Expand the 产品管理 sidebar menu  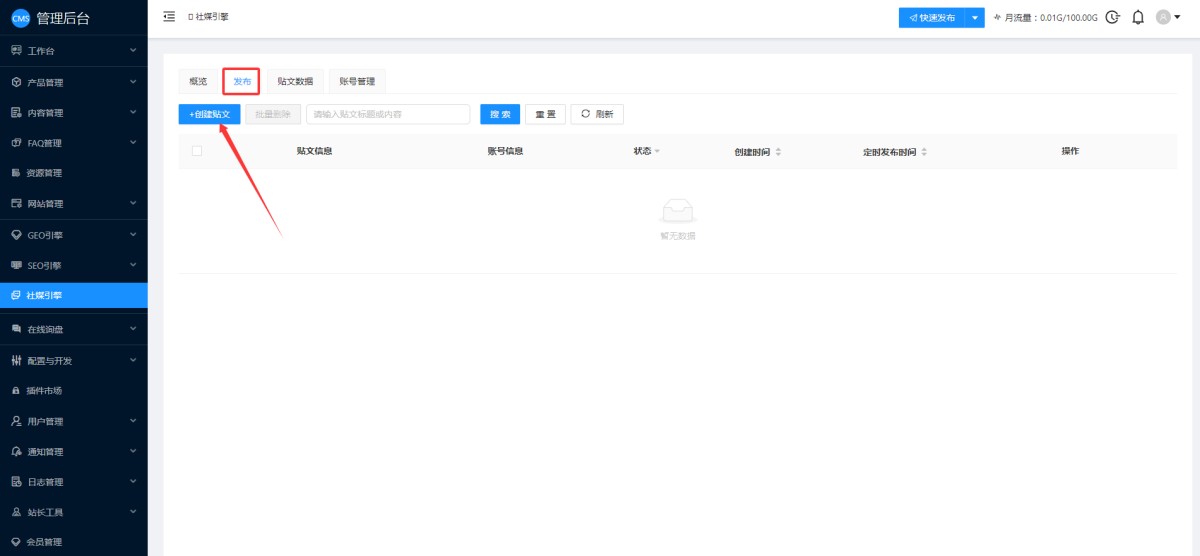click(73, 82)
